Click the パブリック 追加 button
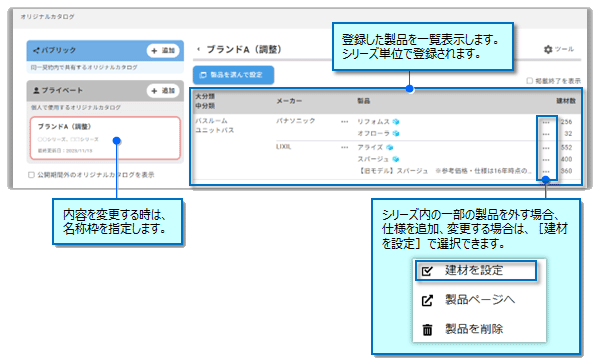Screen dimensions: 600x364 [163, 51]
